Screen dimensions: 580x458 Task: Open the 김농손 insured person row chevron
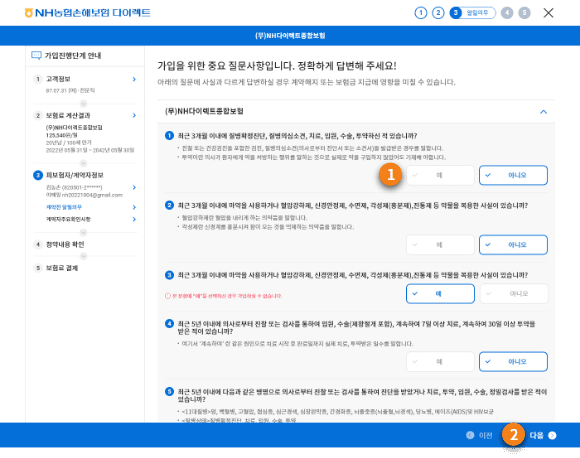[134, 188]
